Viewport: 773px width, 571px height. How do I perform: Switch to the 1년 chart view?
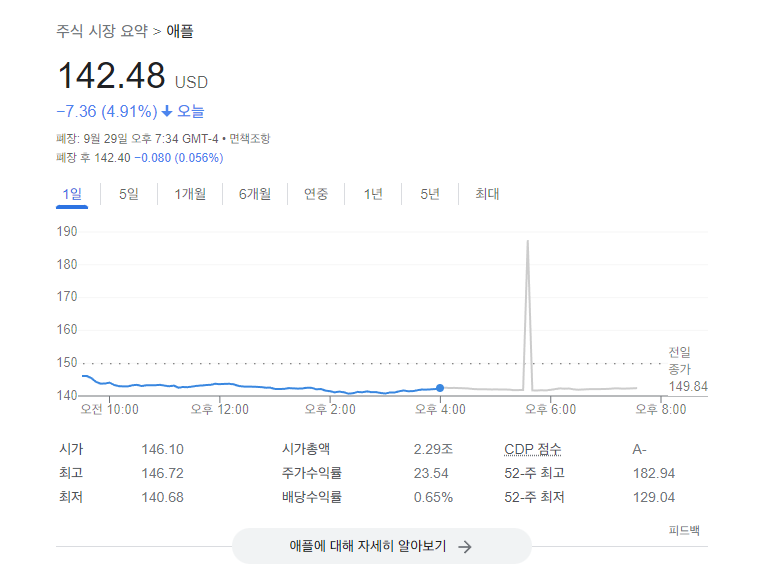373,194
